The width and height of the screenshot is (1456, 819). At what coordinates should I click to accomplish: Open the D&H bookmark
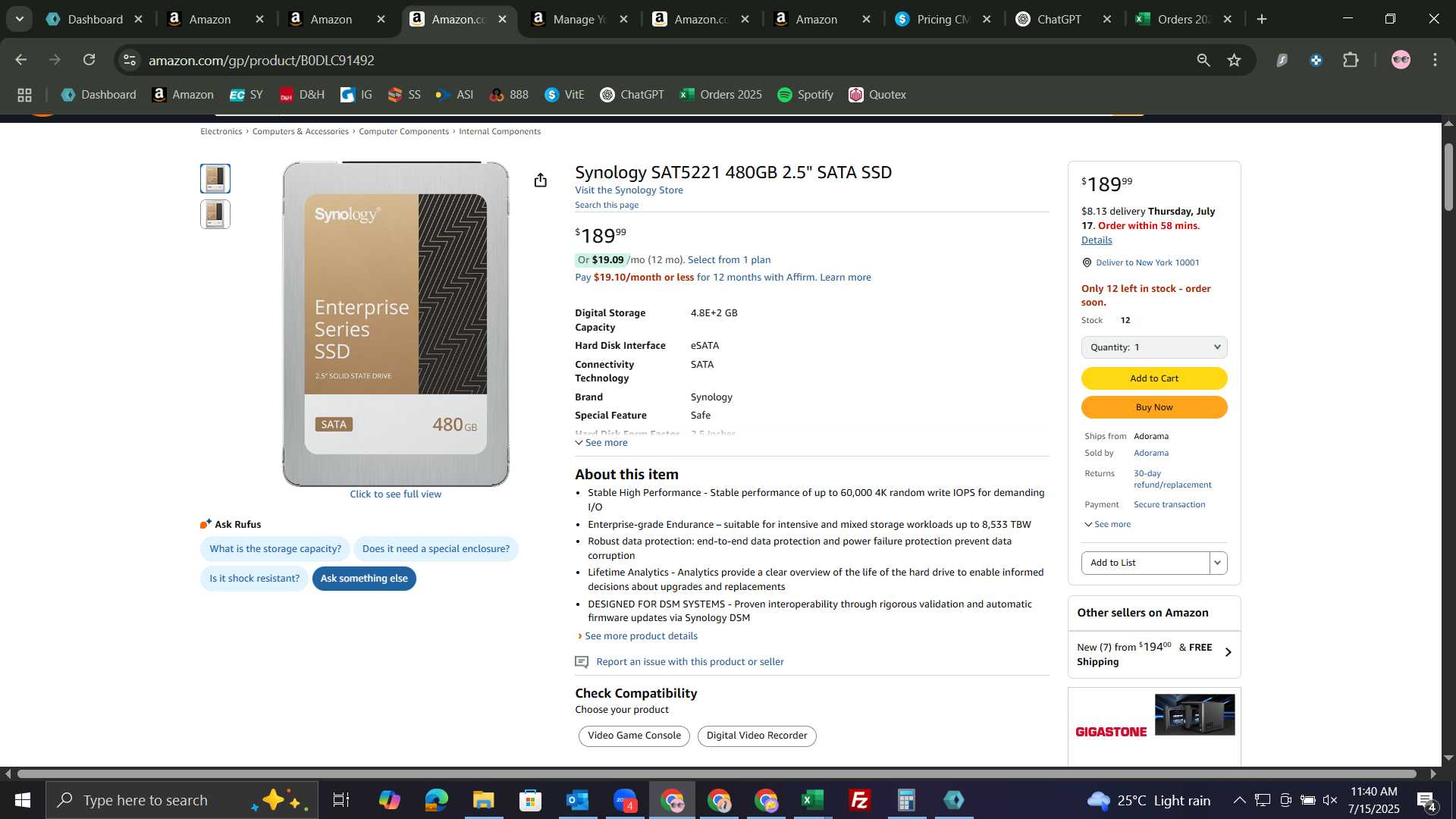pos(302,95)
